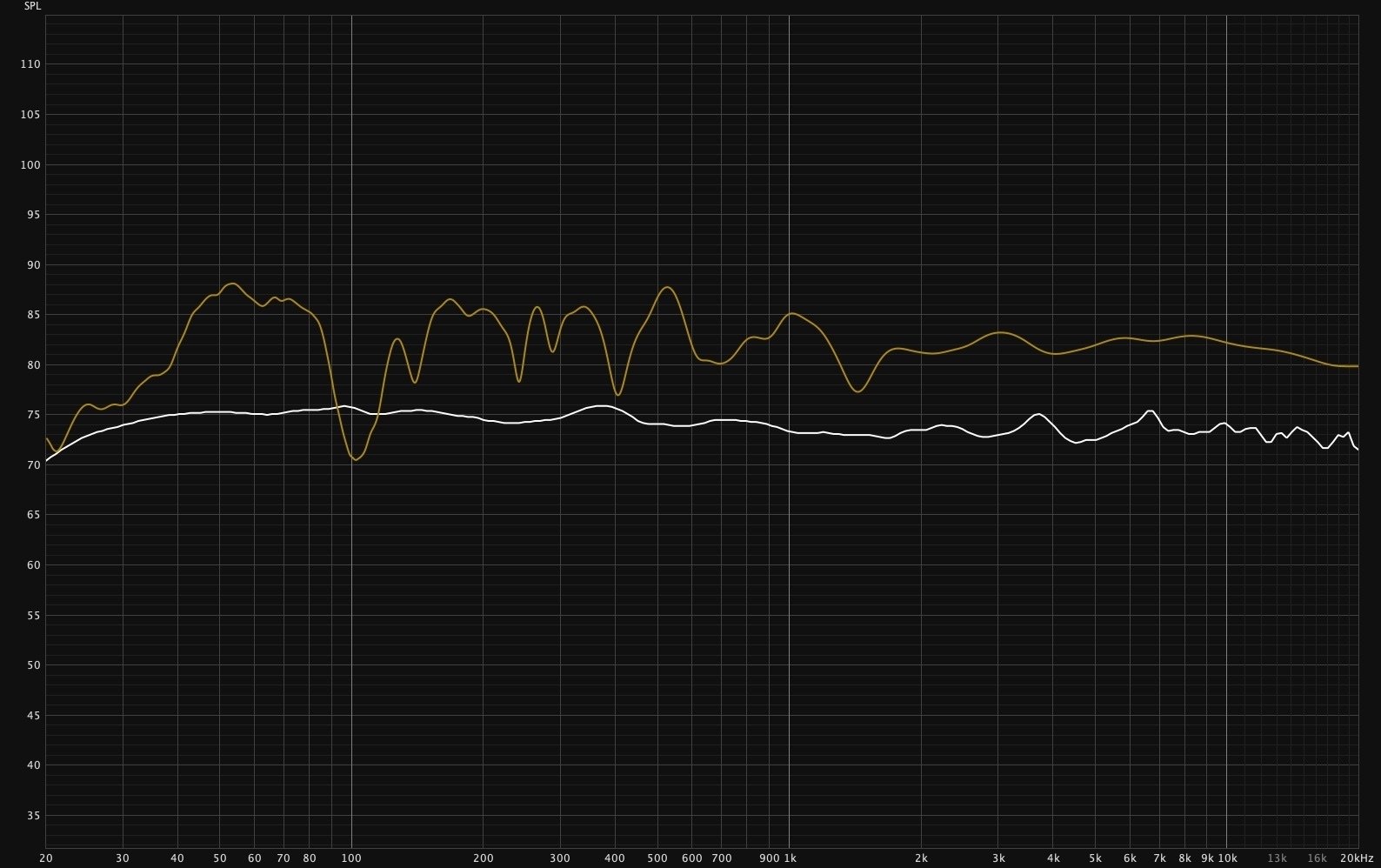Select the 500 Hz frequency axis label
The image size is (1381, 868).
point(657,858)
